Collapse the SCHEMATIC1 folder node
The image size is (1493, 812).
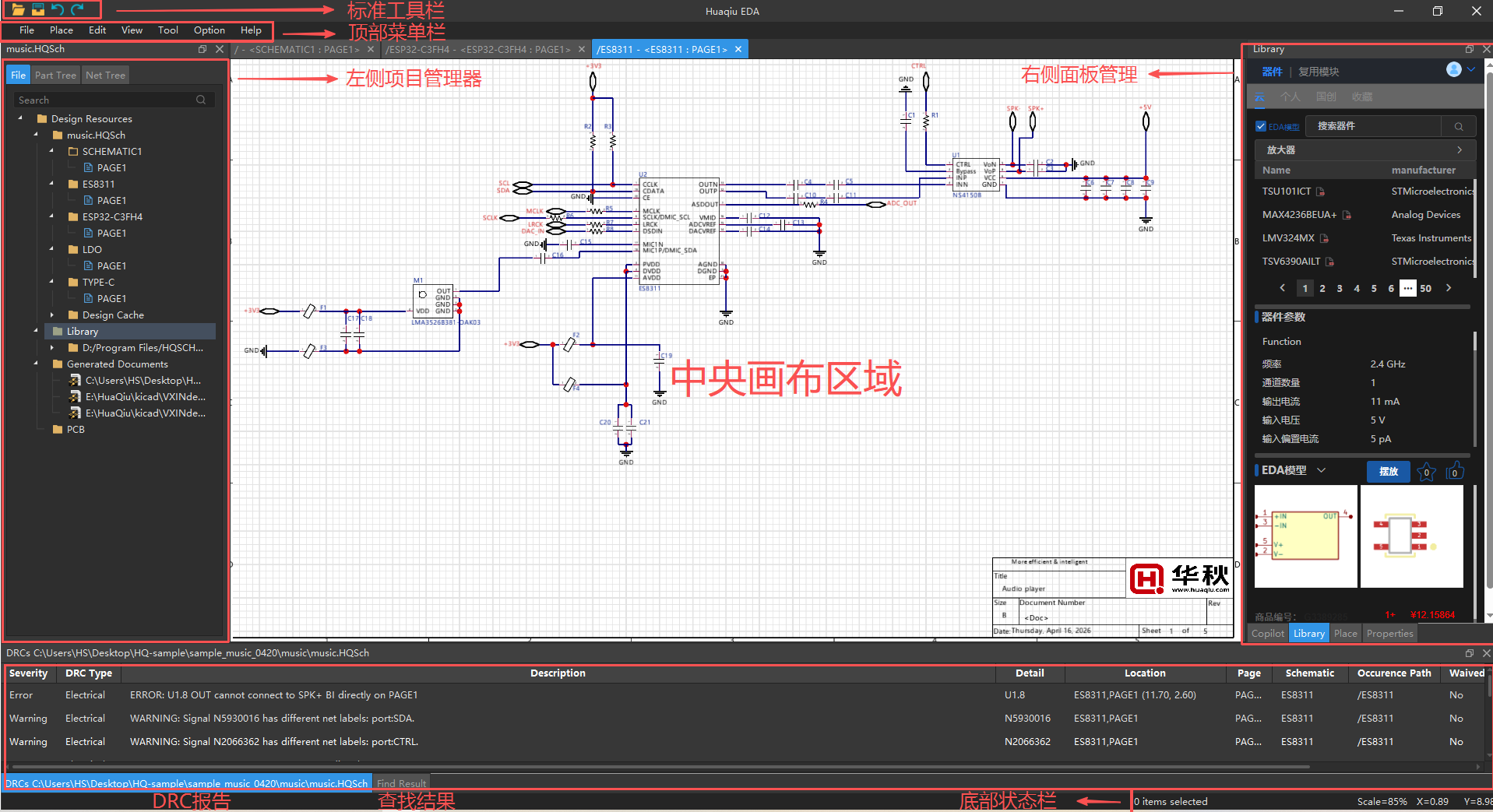click(x=51, y=152)
